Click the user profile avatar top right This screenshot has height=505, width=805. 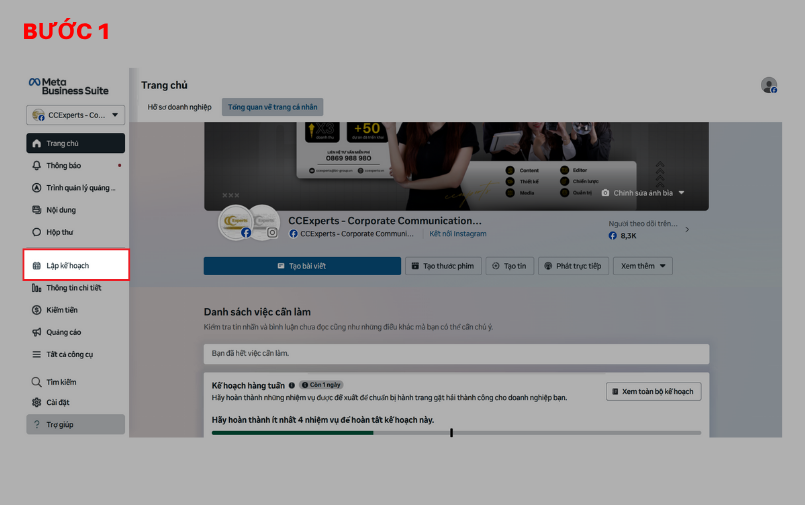(x=768, y=86)
